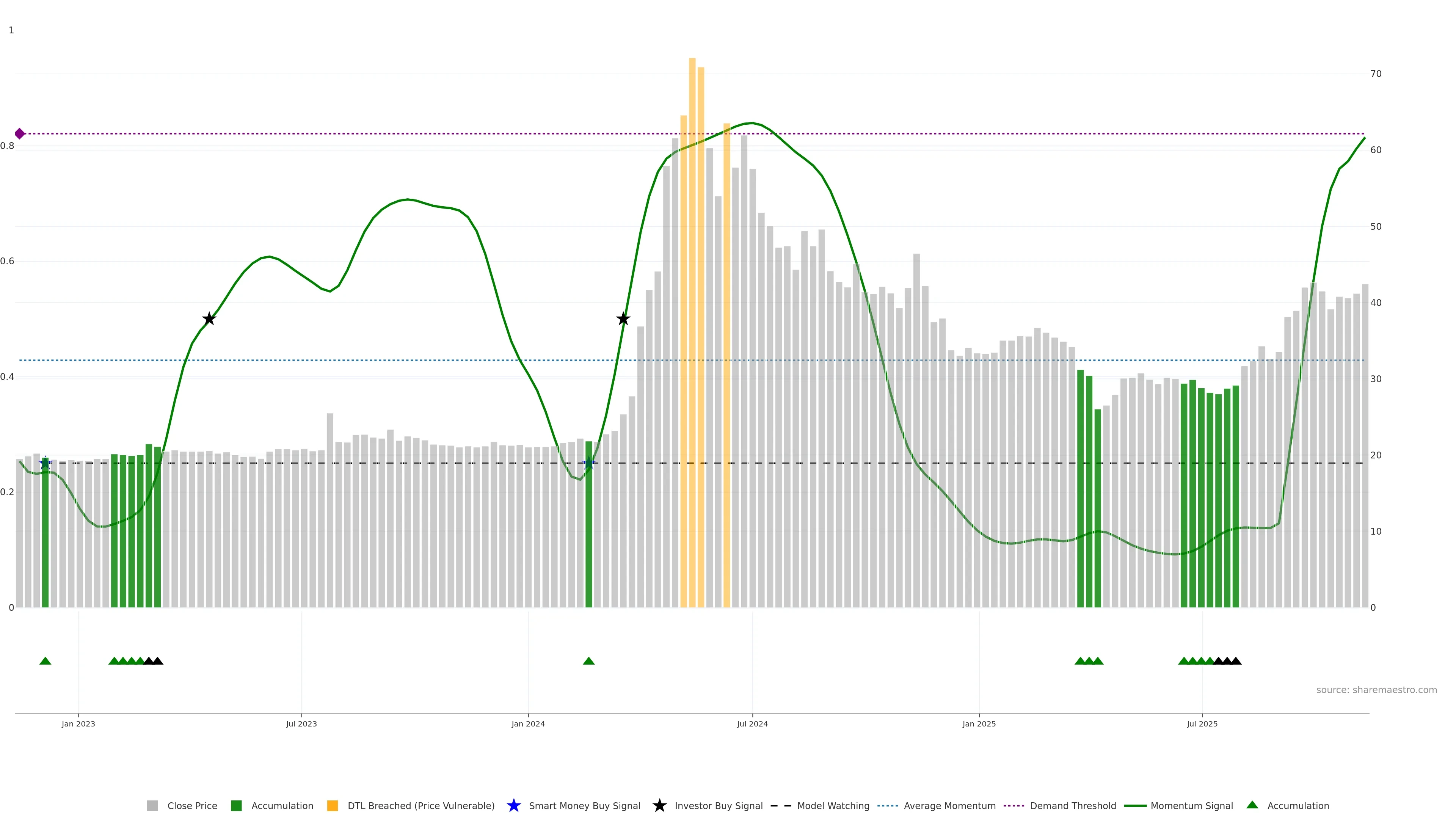This screenshot has height=819, width=1456.
Task: Click the Jan 2025 x-axis label
Action: 978,723
